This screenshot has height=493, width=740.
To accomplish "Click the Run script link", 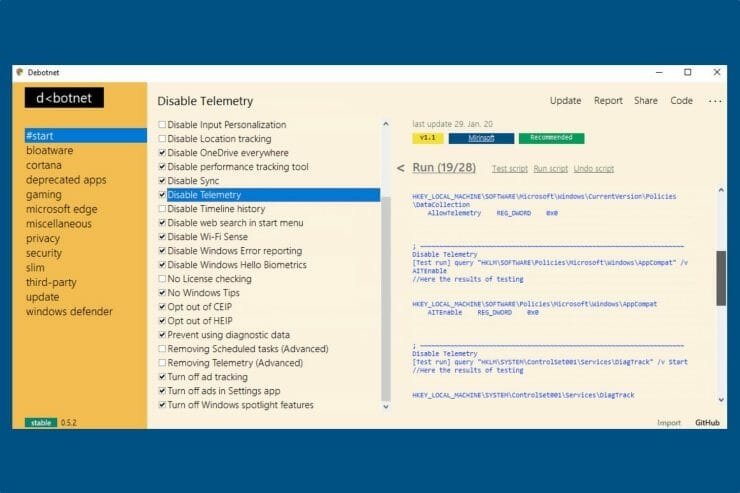I will [x=550, y=168].
